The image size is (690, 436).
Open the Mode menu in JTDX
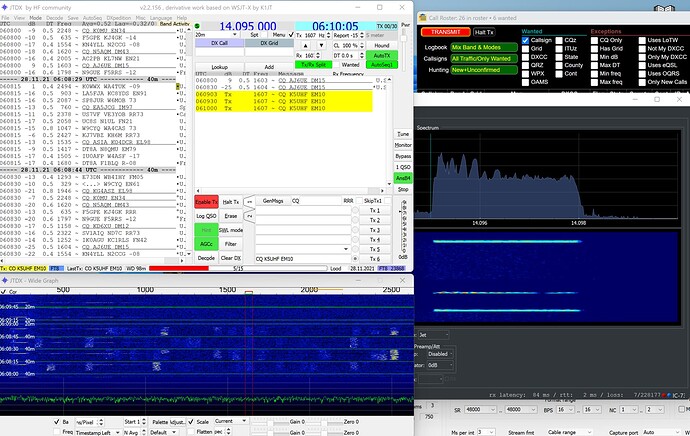click(35, 18)
